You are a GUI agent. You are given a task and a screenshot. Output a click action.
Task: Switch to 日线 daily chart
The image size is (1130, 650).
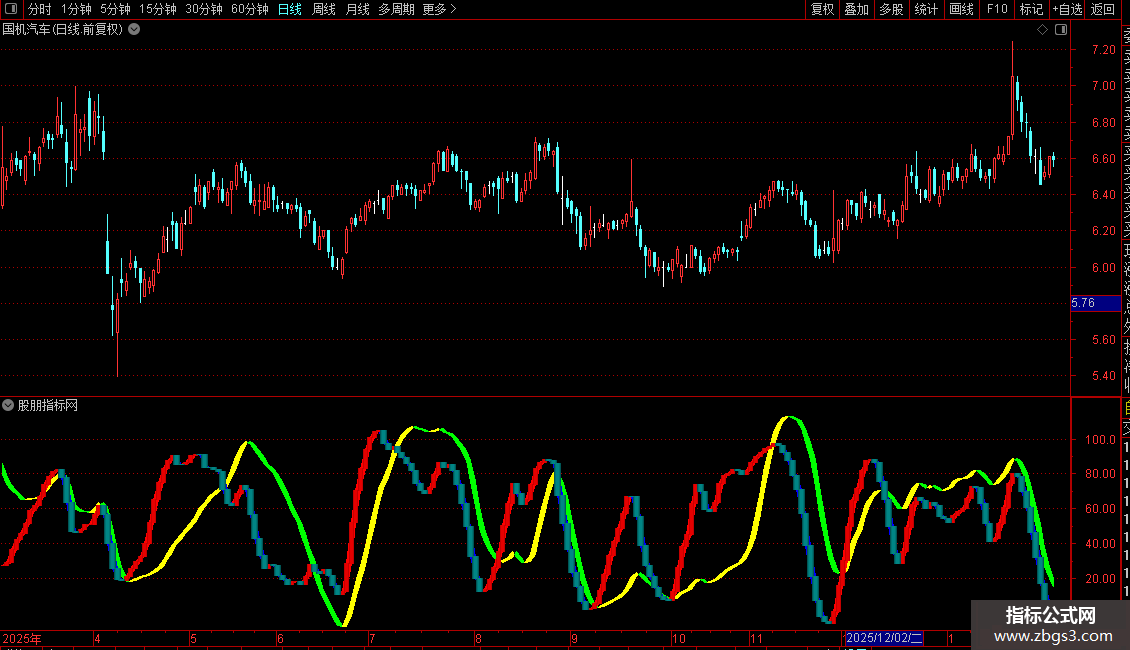pos(290,9)
